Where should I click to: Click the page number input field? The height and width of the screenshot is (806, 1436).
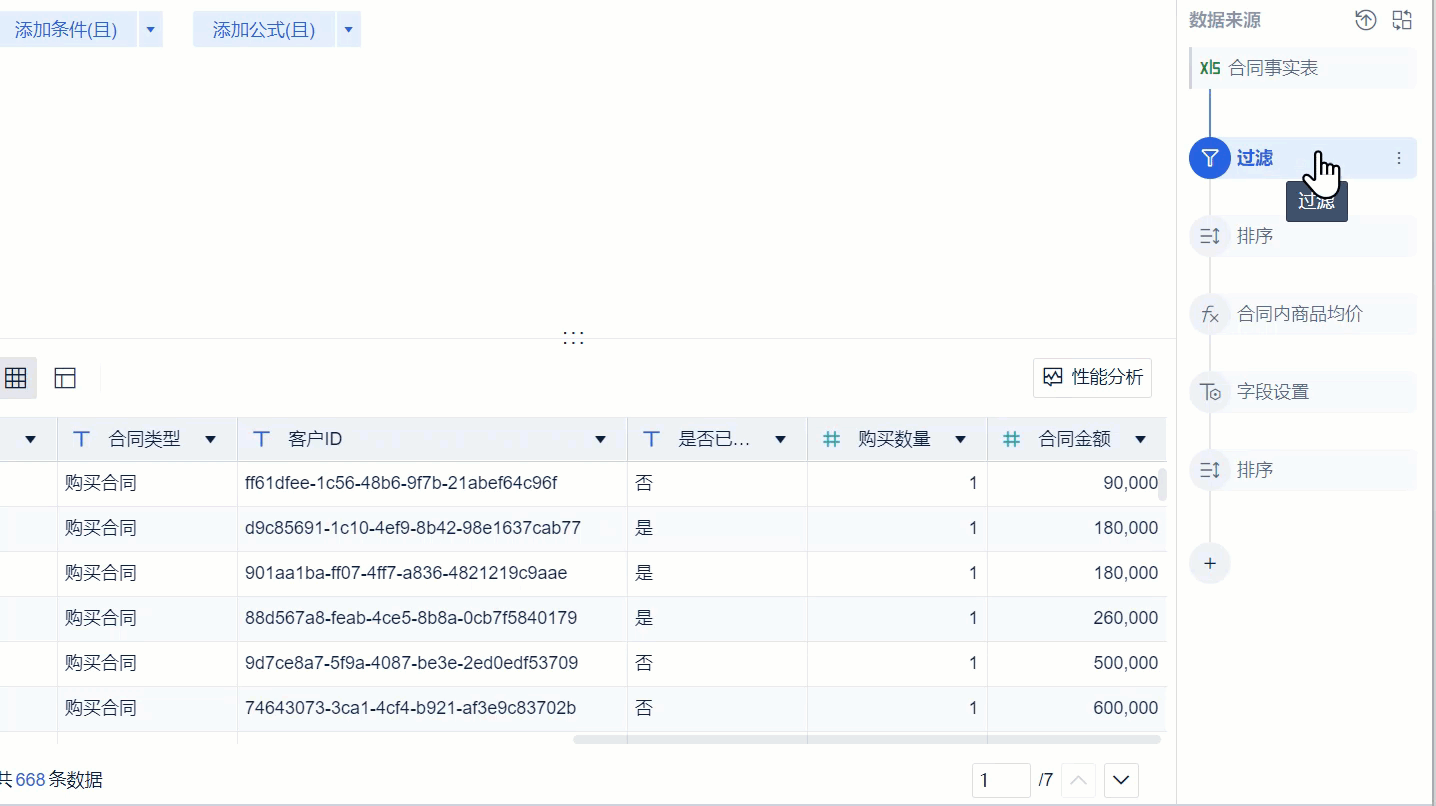[1001, 780]
